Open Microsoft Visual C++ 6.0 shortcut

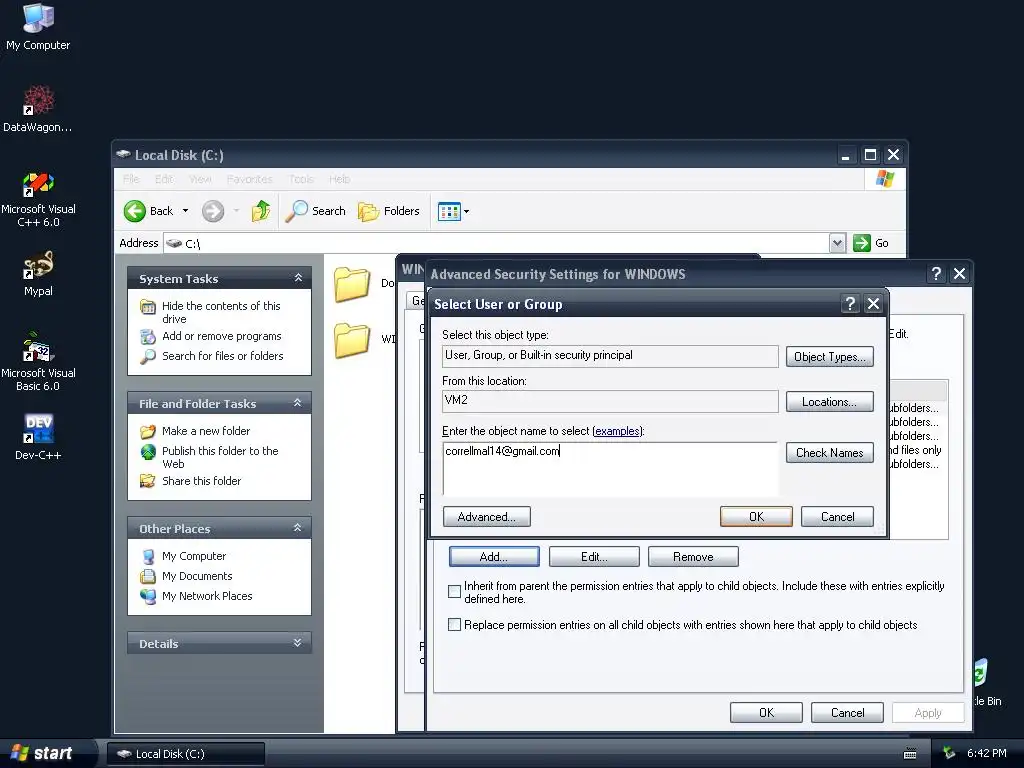click(38, 199)
